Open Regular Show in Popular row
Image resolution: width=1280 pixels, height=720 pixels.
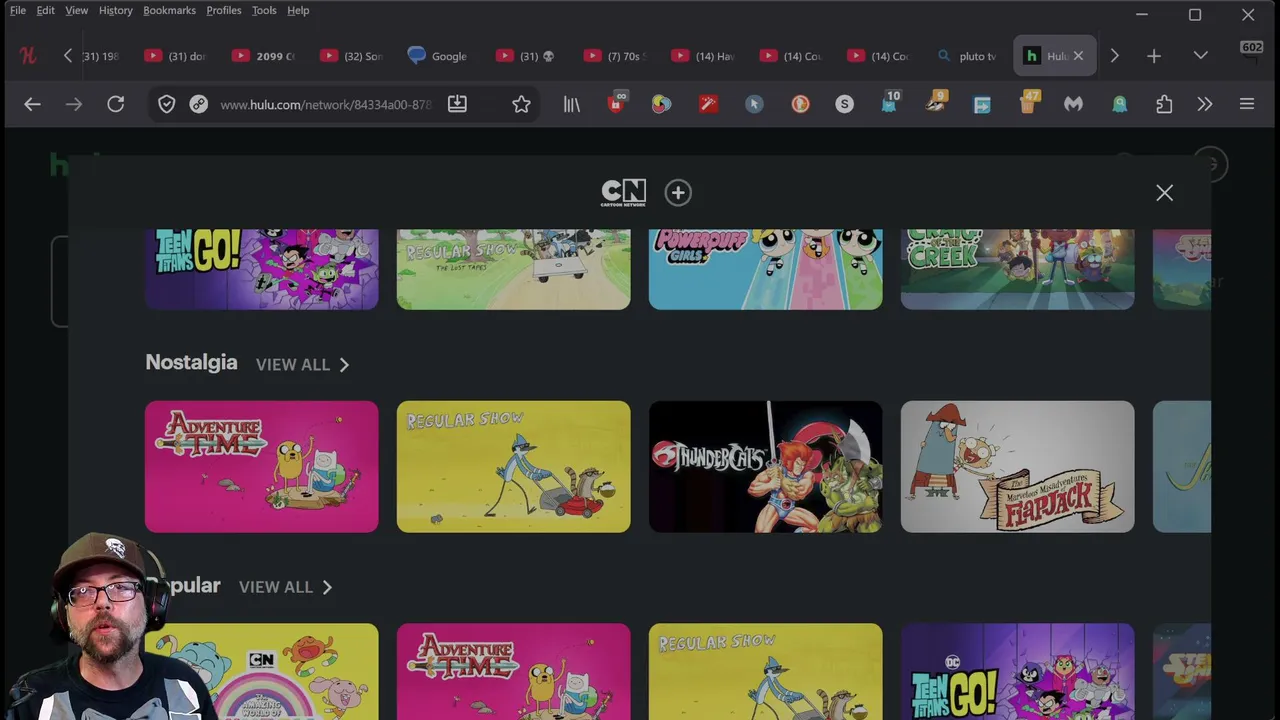point(766,672)
